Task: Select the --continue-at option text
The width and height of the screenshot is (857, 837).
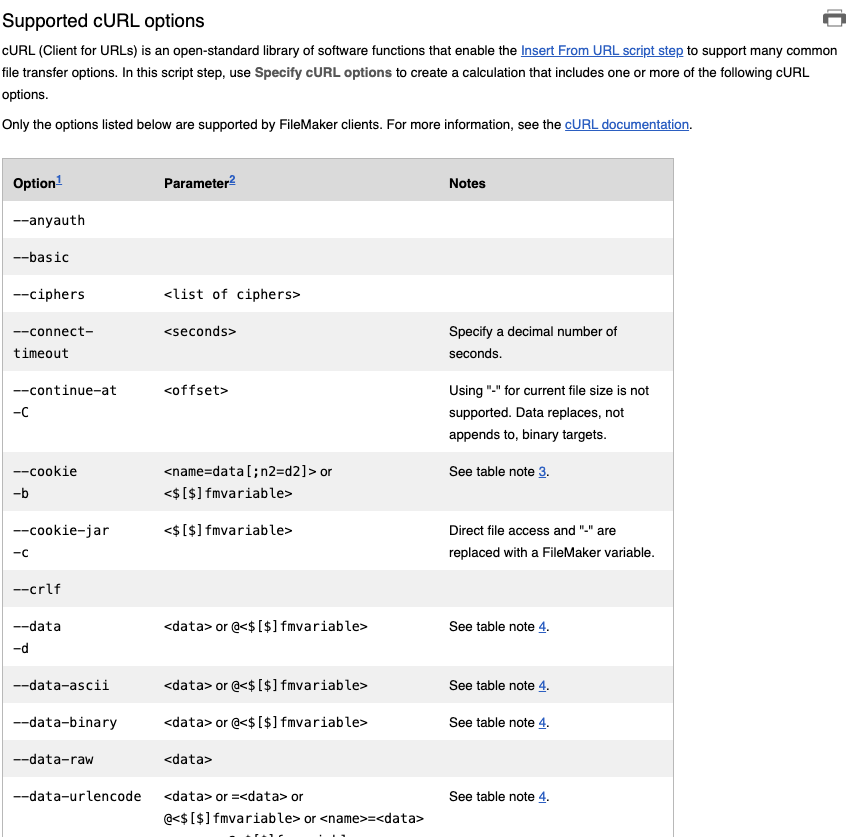Action: click(65, 391)
